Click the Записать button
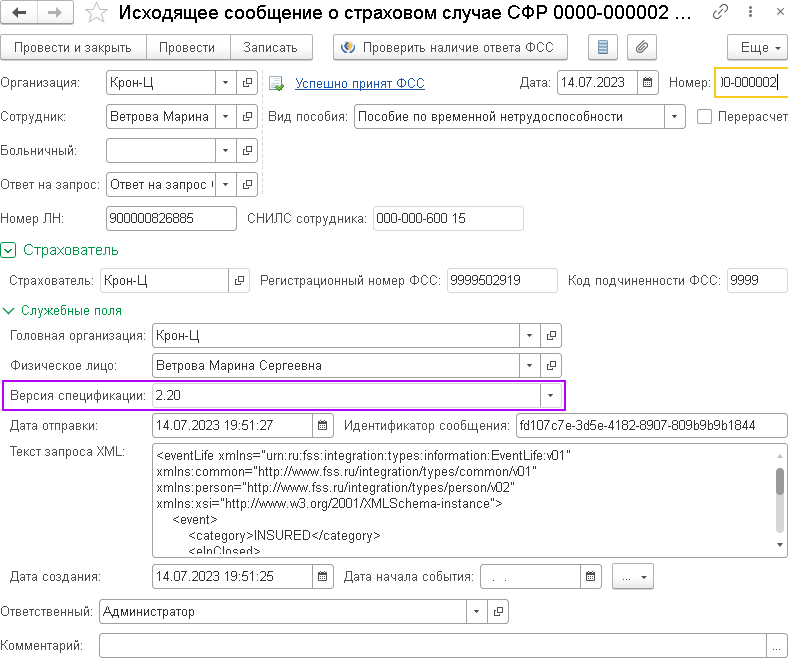Screen dimensions: 788x658 tap(270, 47)
